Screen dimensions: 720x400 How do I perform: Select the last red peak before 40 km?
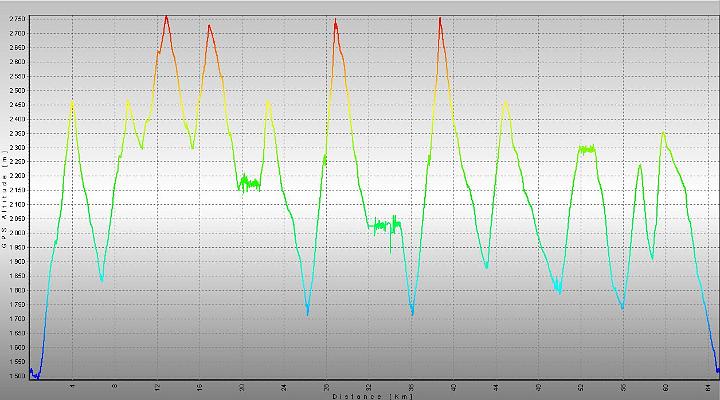pyautogui.click(x=440, y=21)
